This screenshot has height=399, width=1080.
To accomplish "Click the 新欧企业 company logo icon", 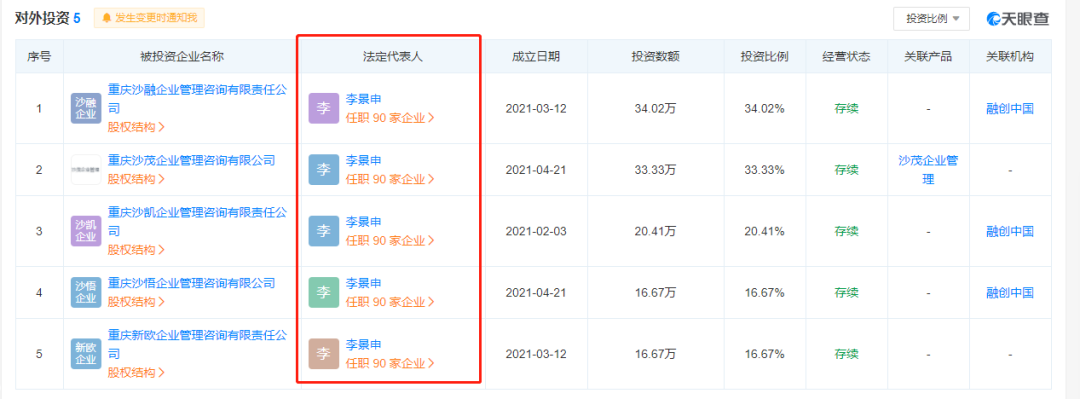I will click(x=86, y=354).
